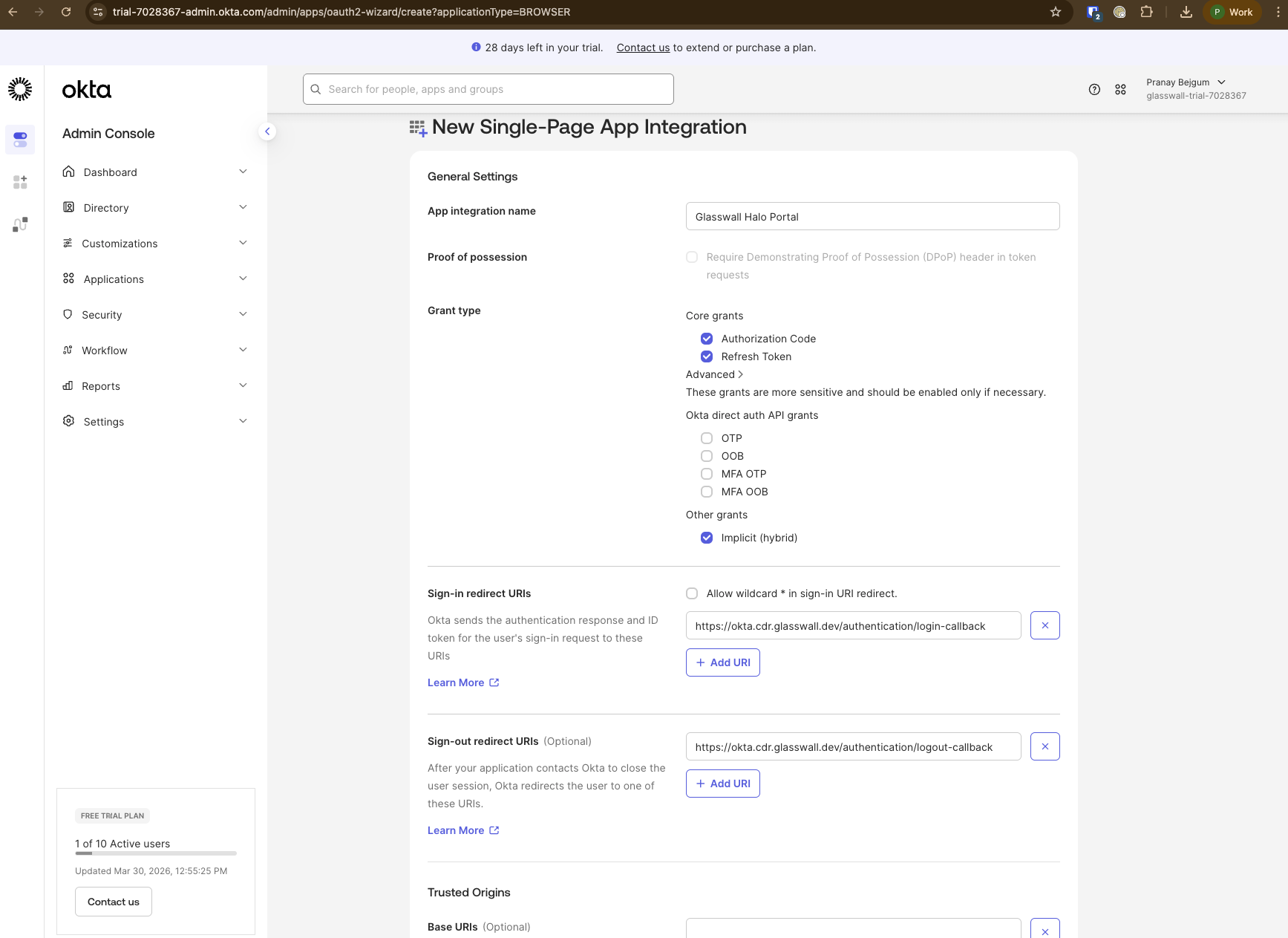Collapse the Advanced grants section
1288x938 pixels.
click(x=714, y=374)
